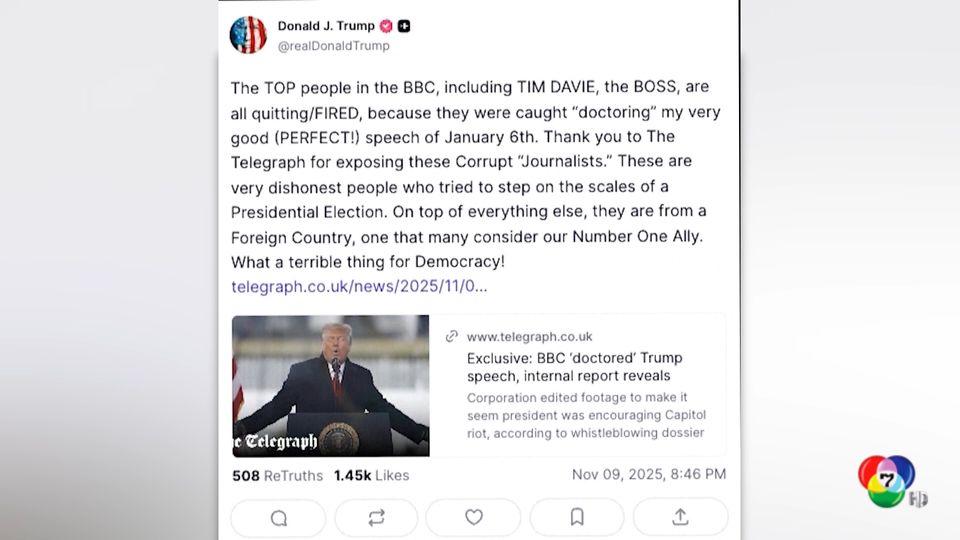The height and width of the screenshot is (540, 960).
Task: Click the Telegraph article thumbnail image
Action: coord(330,385)
